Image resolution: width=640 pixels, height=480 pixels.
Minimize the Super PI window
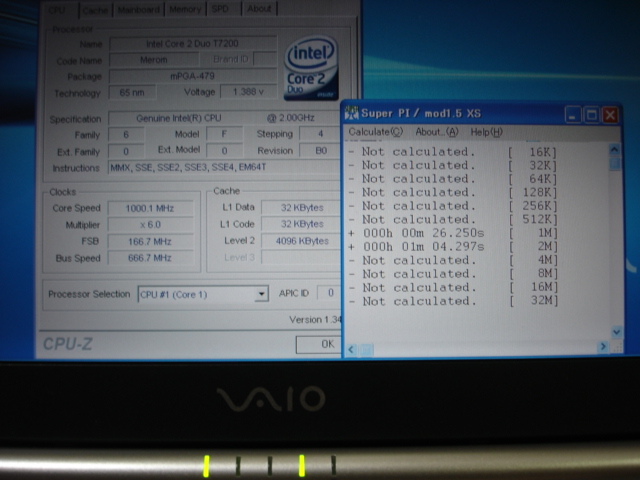573,115
